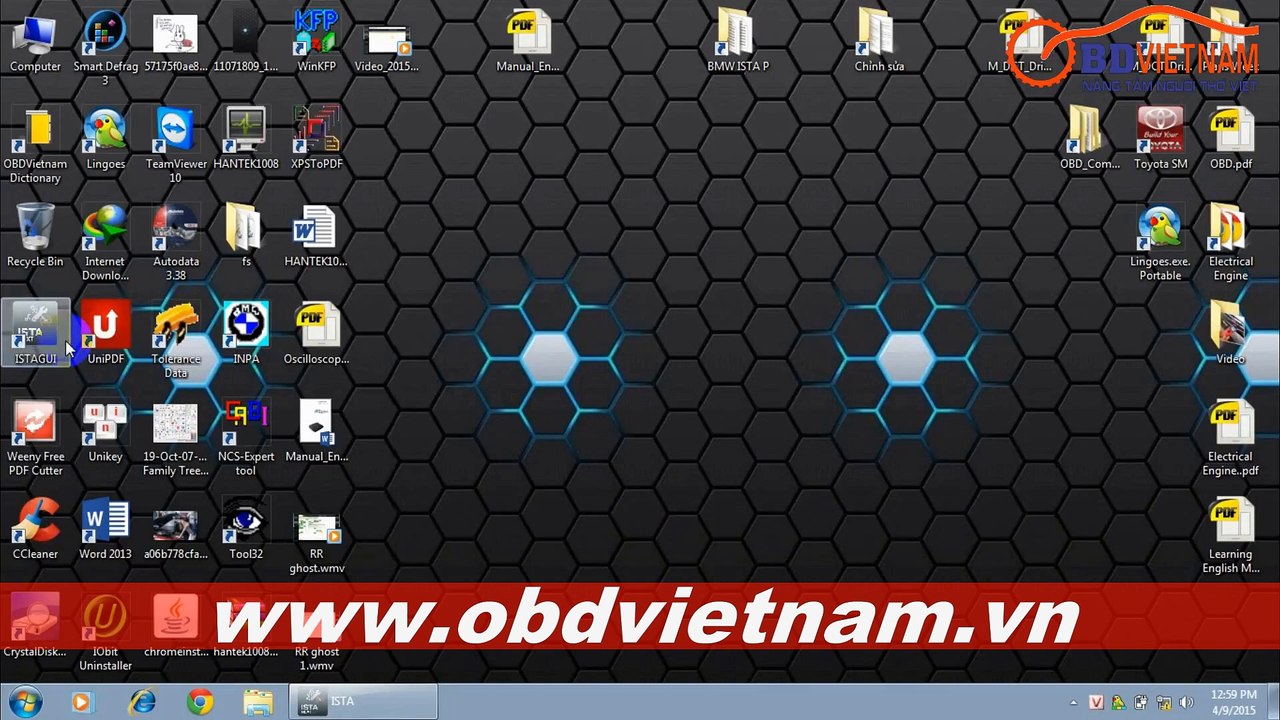Screen dimensions: 1280x720
Task: Select the OBD_Com... folder
Action: [x=1090, y=138]
